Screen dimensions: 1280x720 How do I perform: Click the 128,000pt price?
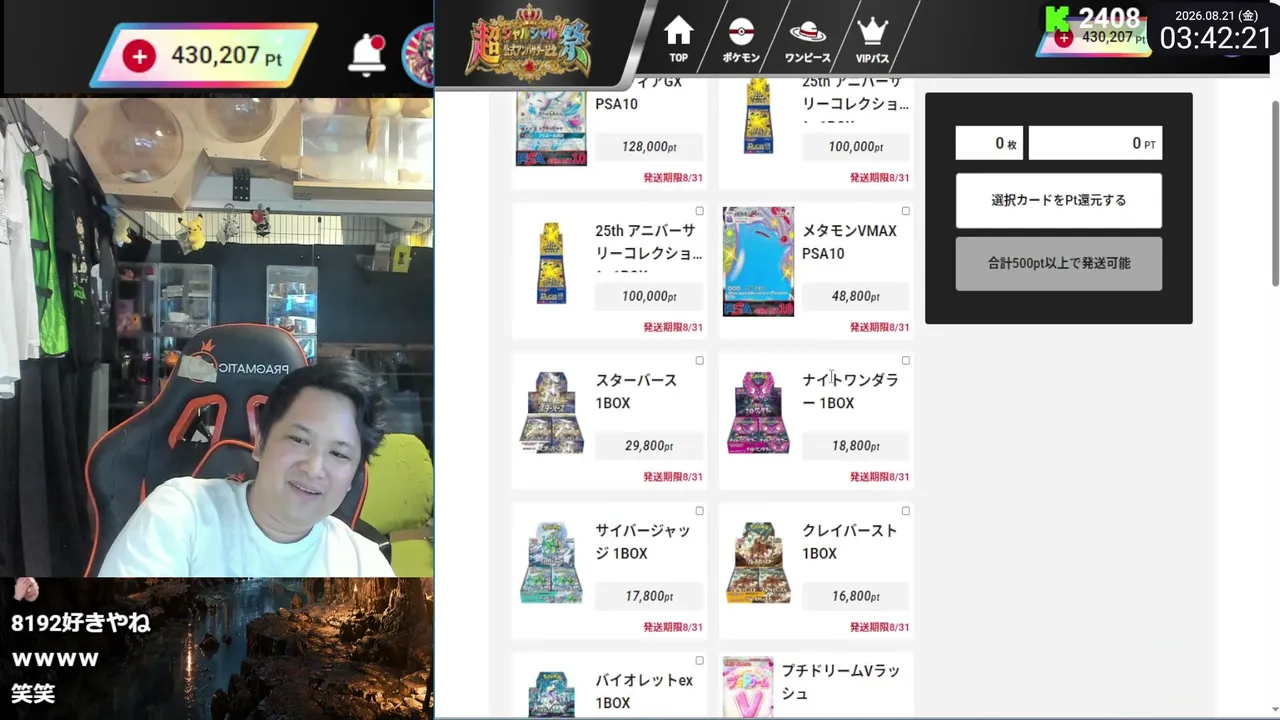[649, 147]
